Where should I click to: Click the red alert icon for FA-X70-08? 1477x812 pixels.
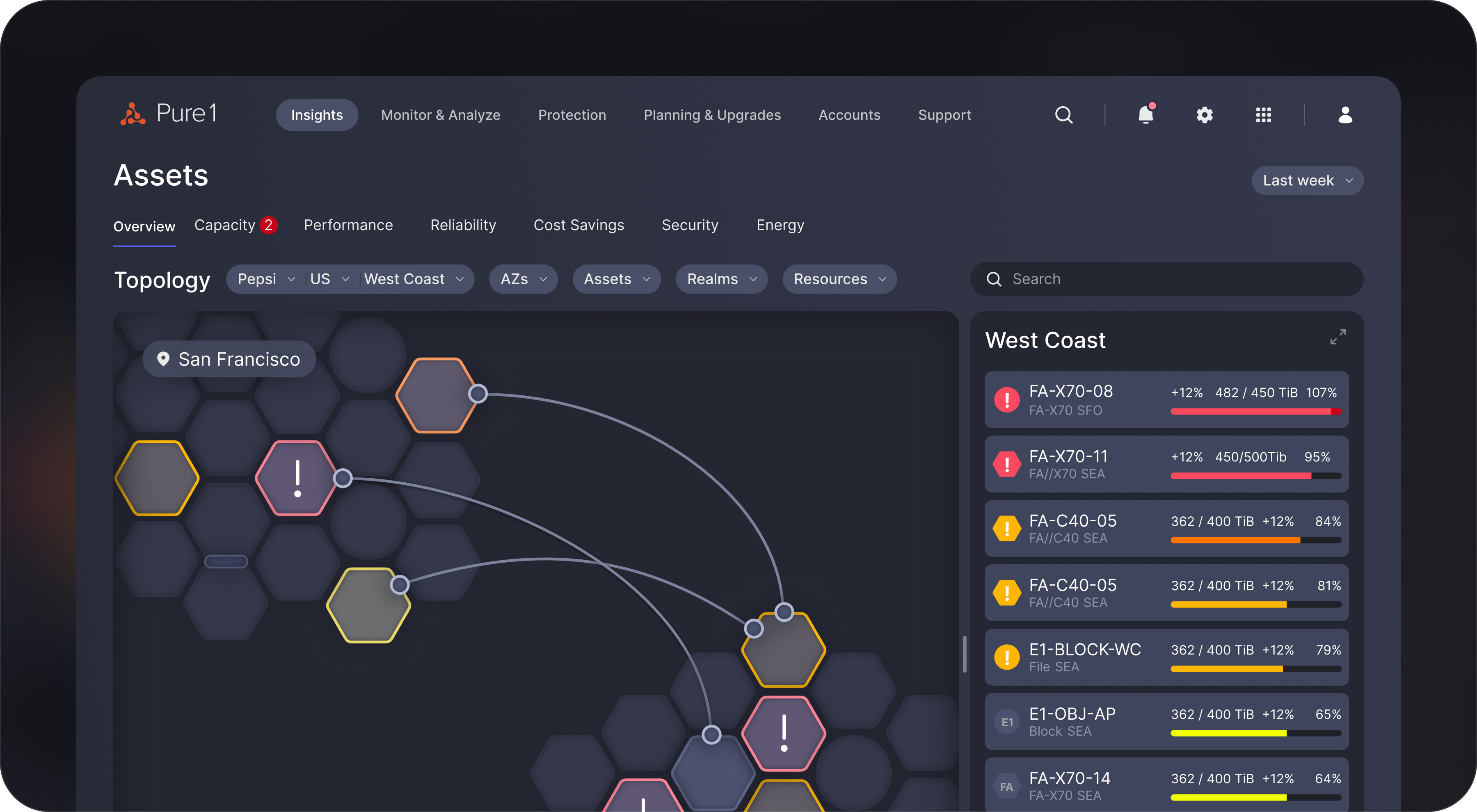1007,399
